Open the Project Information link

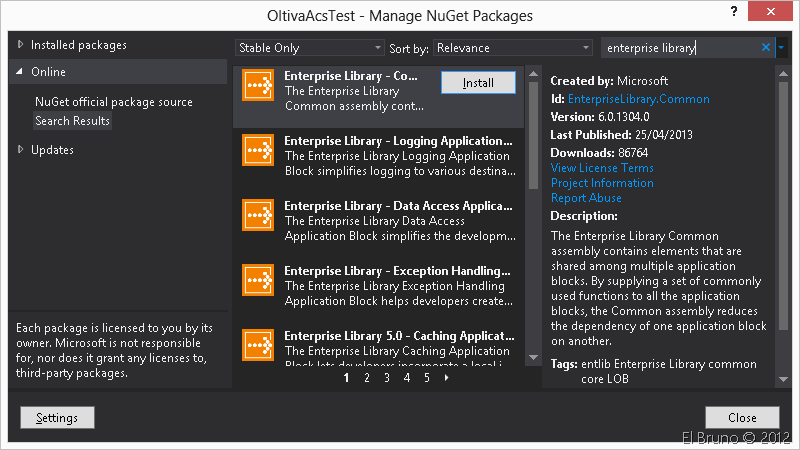click(x=602, y=183)
